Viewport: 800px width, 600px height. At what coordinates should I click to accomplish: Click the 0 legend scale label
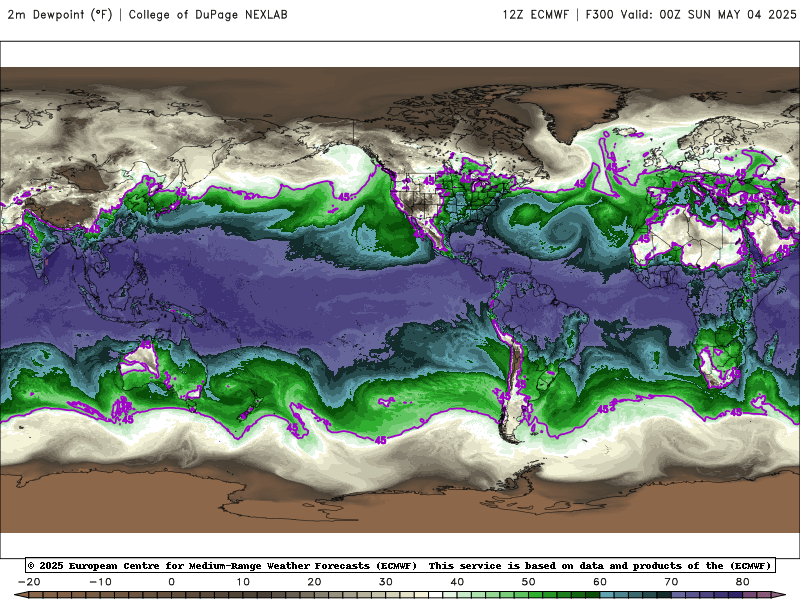[171, 582]
